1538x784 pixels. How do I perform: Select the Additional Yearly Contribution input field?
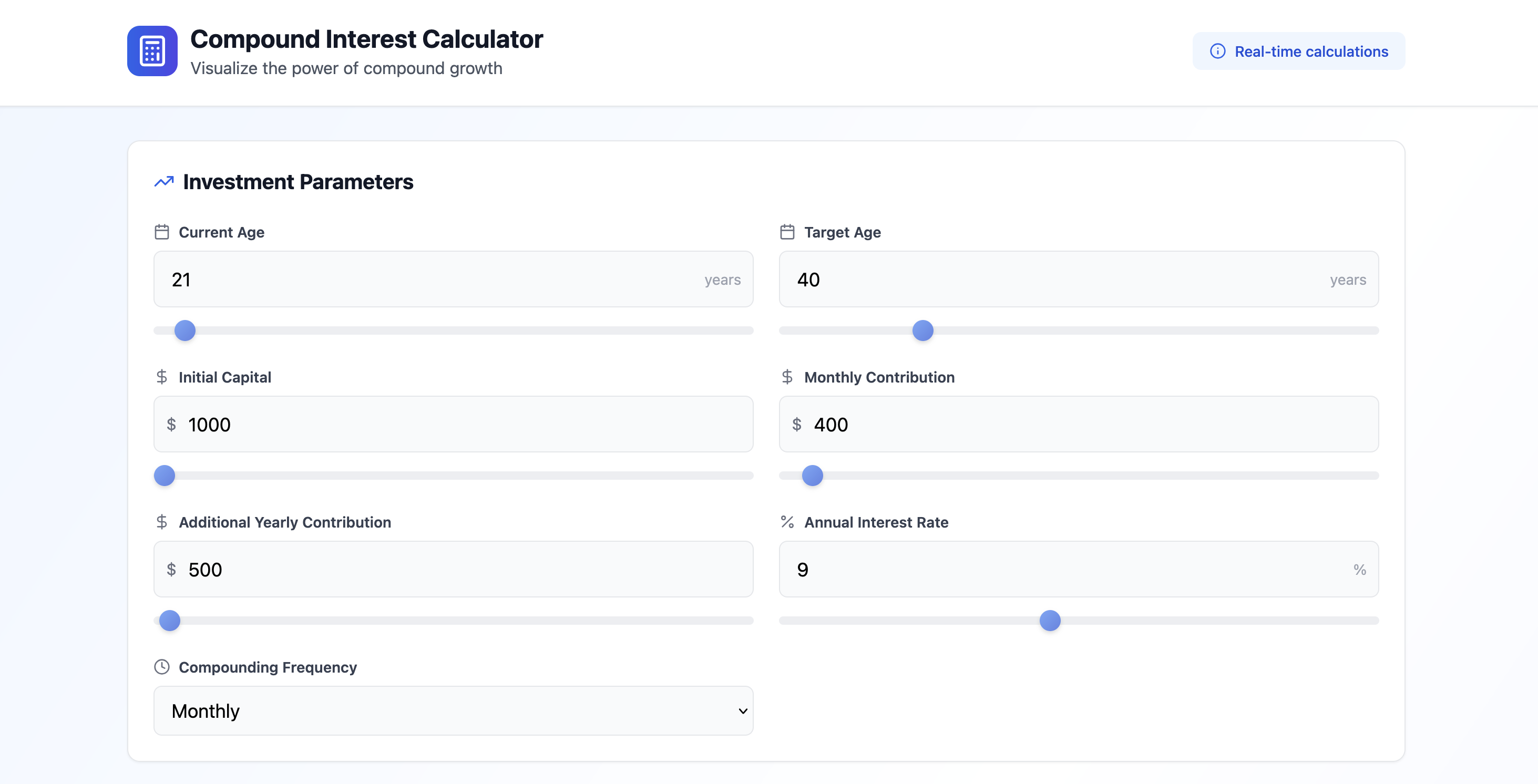tap(454, 569)
